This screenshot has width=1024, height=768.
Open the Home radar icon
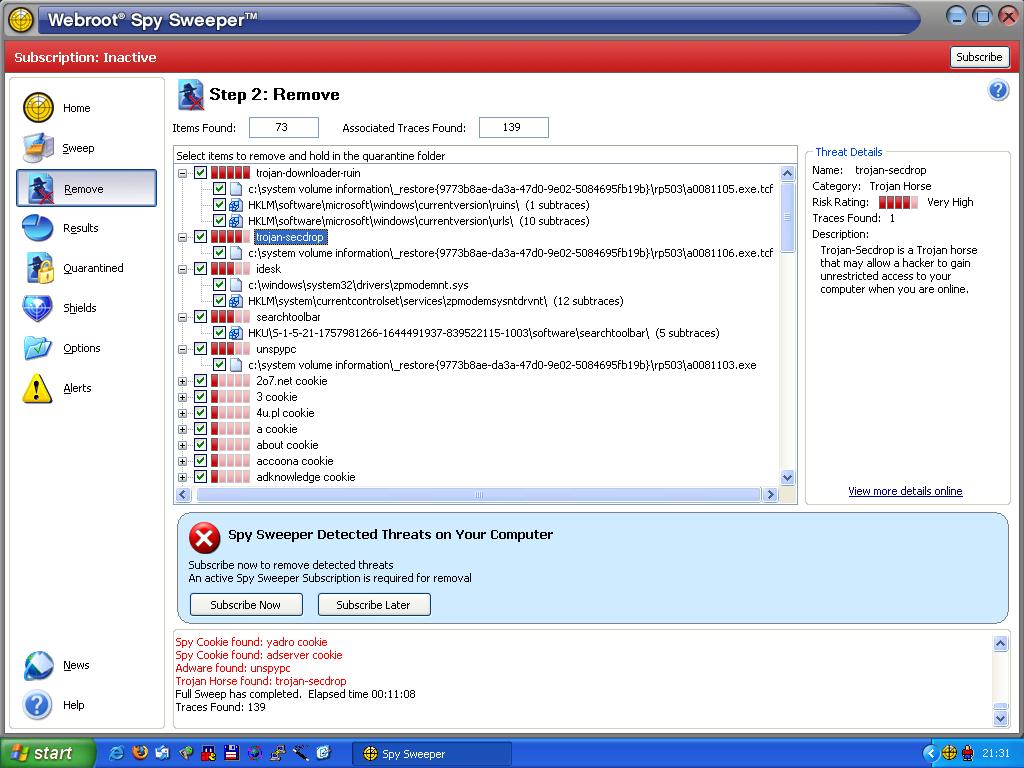tap(39, 108)
